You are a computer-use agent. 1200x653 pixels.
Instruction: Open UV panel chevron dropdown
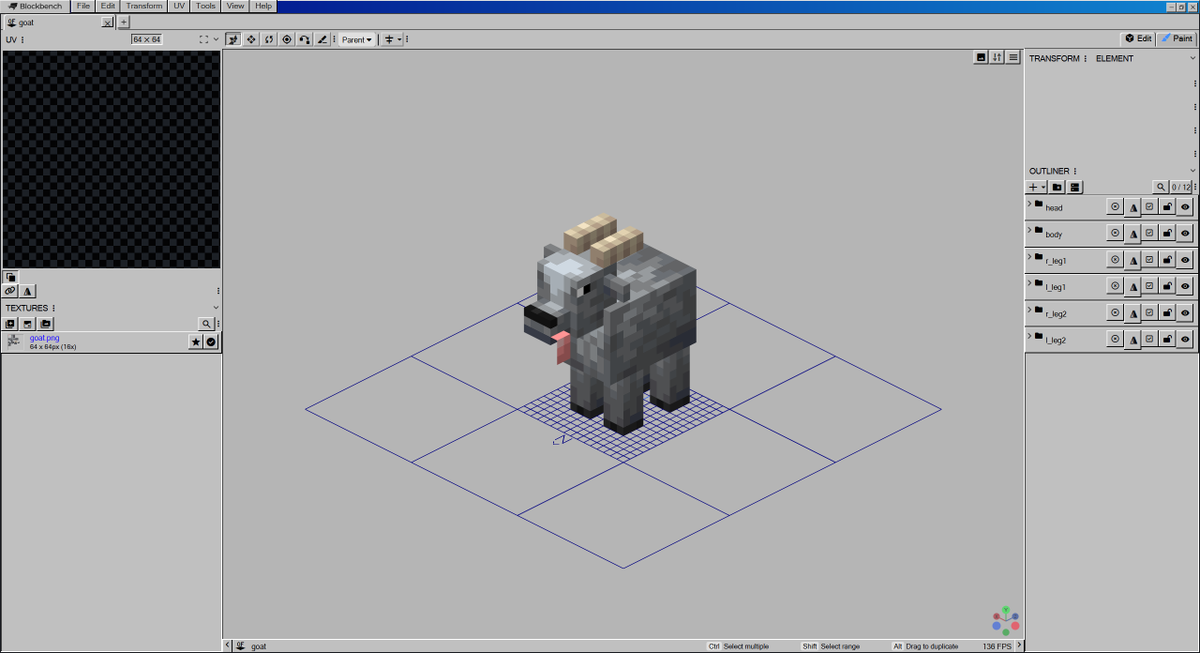(216, 40)
